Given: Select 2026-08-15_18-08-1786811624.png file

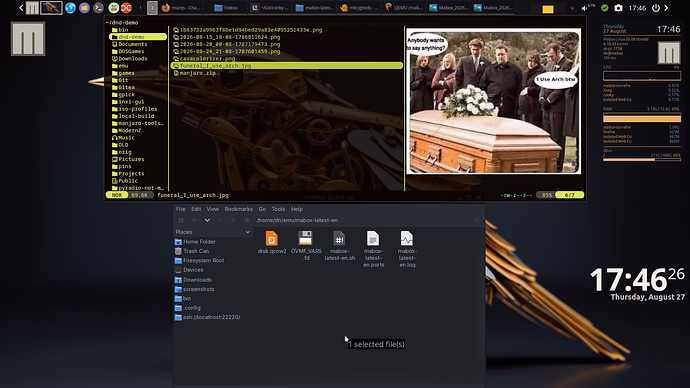Looking at the screenshot, I should 227,37.
